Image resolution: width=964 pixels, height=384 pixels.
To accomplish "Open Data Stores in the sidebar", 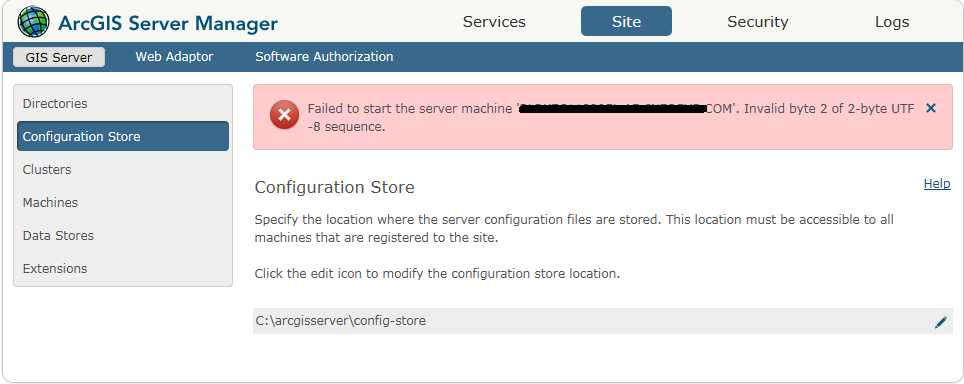I will pyautogui.click(x=123, y=236).
